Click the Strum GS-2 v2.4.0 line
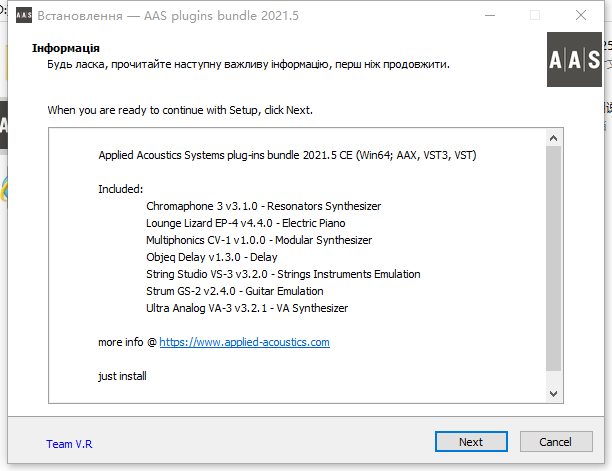The height and width of the screenshot is (471, 612). 235,291
